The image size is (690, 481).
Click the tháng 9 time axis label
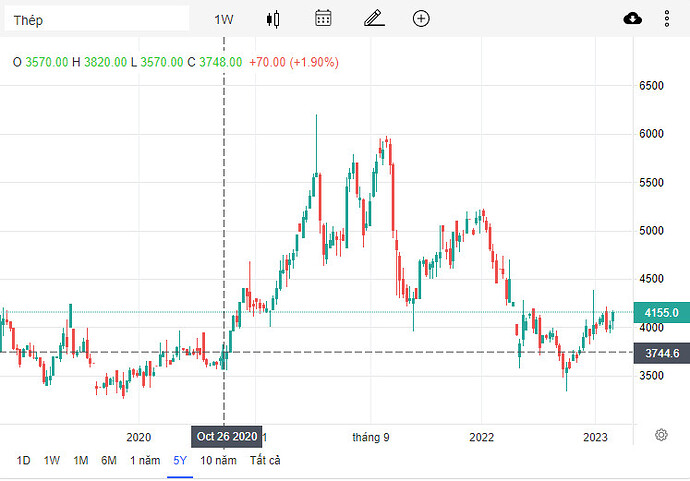(371, 437)
